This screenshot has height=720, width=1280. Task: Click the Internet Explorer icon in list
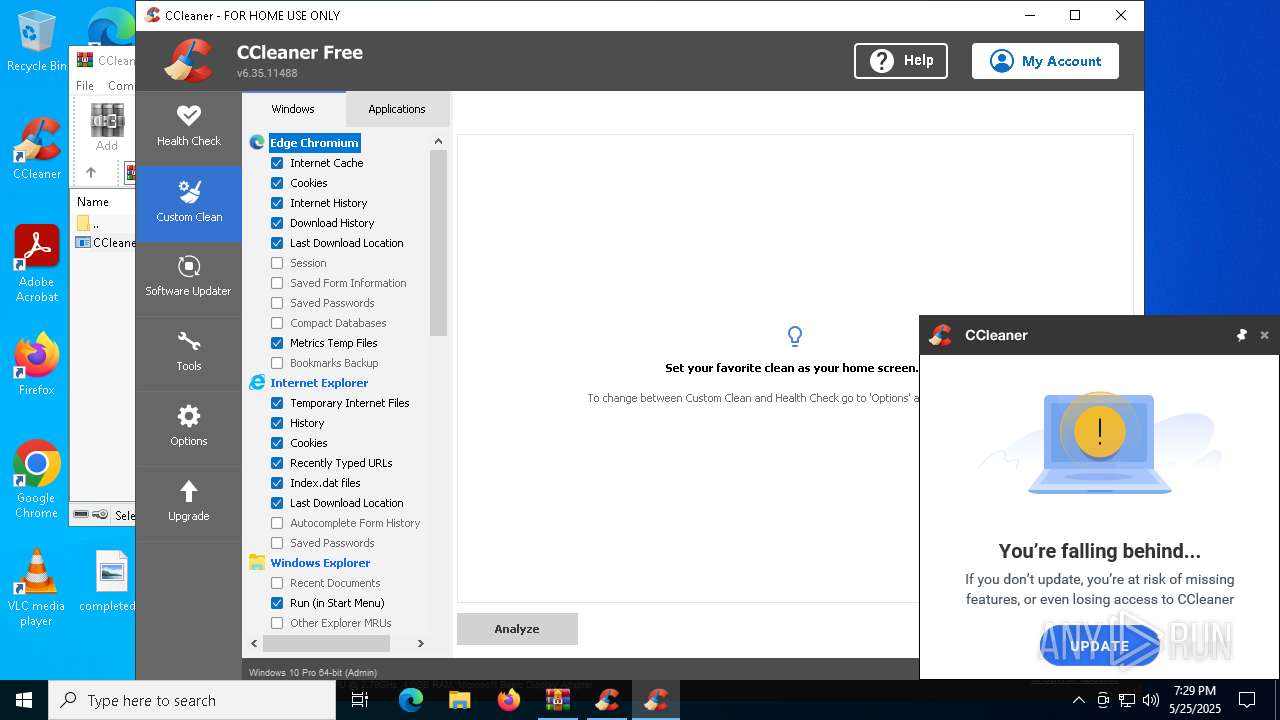[x=257, y=383]
